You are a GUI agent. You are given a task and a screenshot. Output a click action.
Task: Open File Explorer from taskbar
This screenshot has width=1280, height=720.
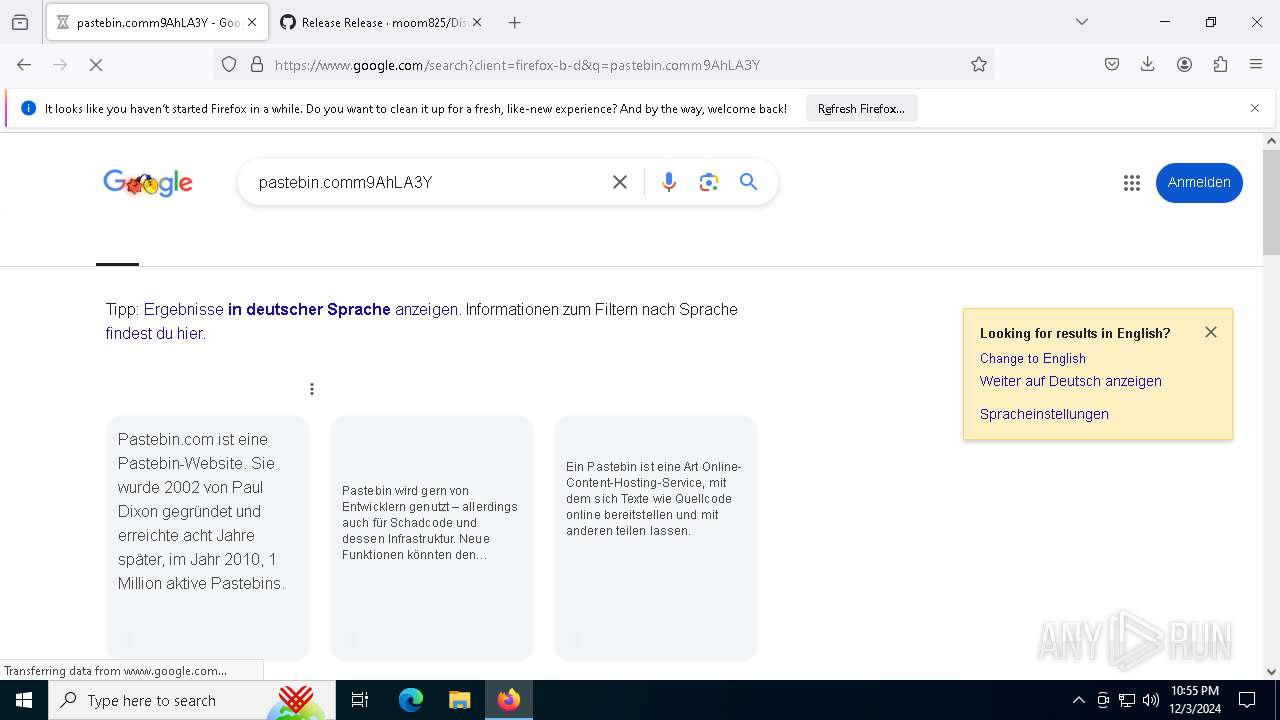(x=459, y=700)
